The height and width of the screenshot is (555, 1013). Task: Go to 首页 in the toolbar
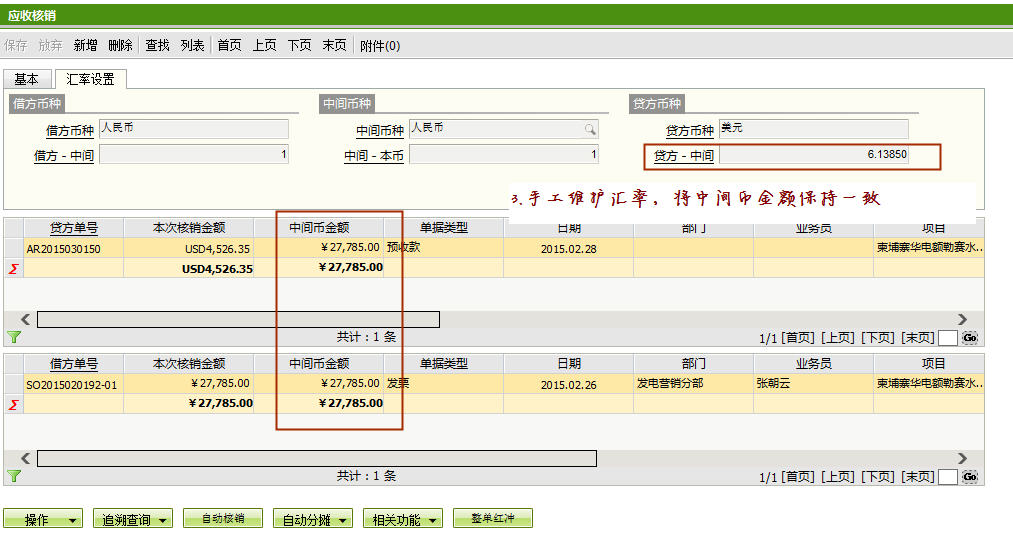[229, 45]
